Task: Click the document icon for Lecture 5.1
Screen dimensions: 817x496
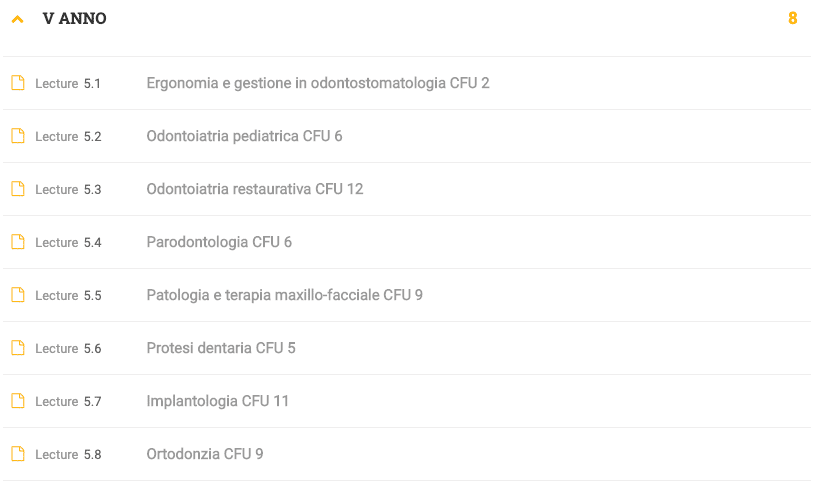Action: click(18, 83)
